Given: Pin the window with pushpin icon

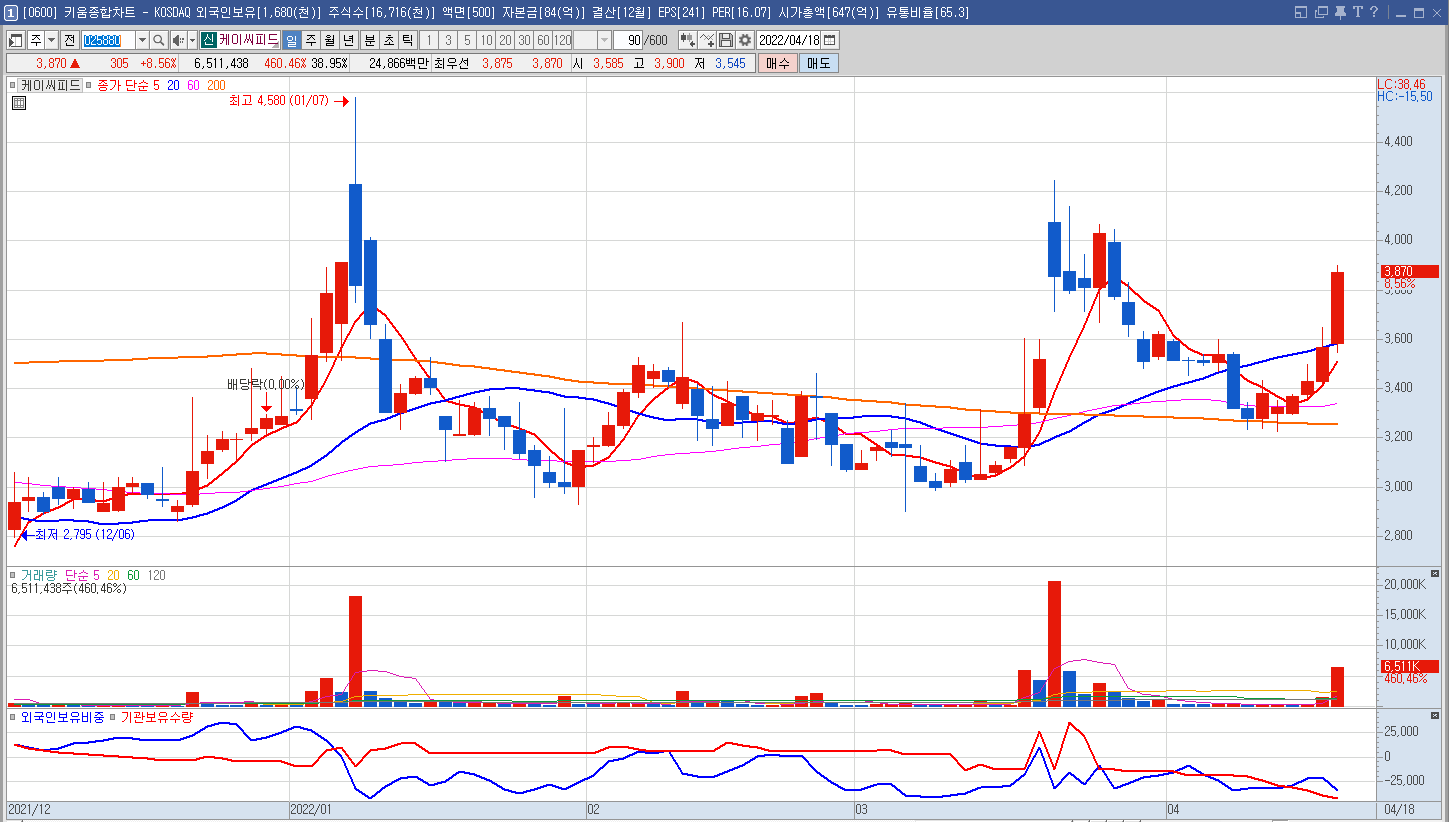Looking at the screenshot, I should (x=1340, y=12).
